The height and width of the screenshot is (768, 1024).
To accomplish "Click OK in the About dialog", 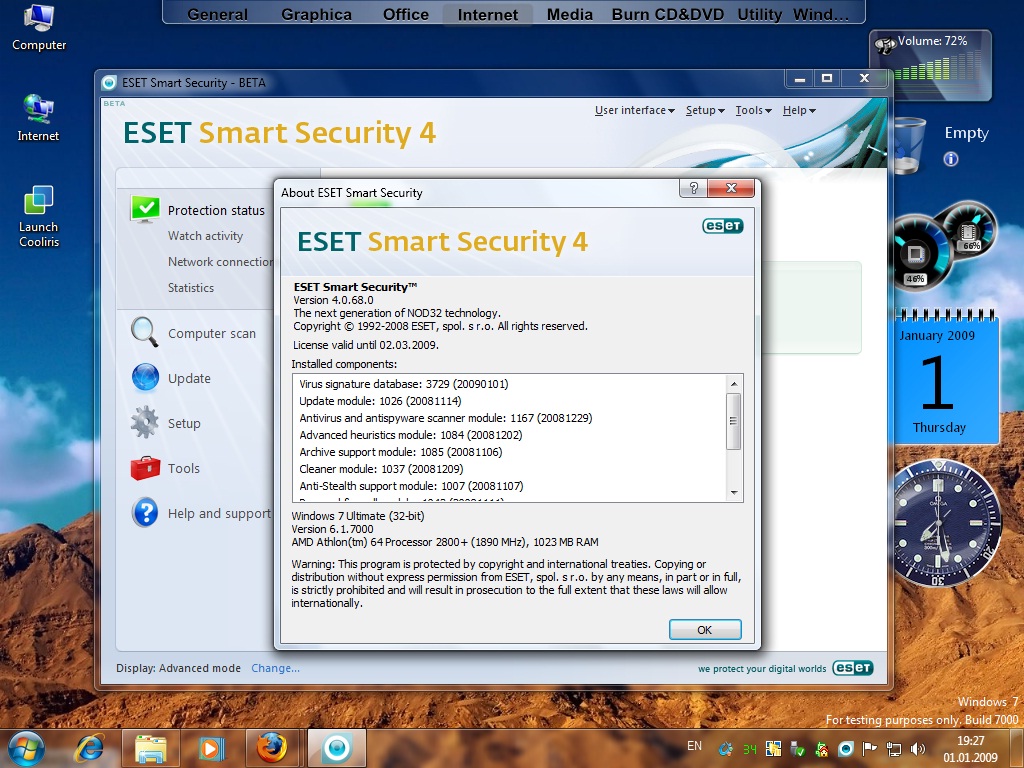I will [705, 630].
